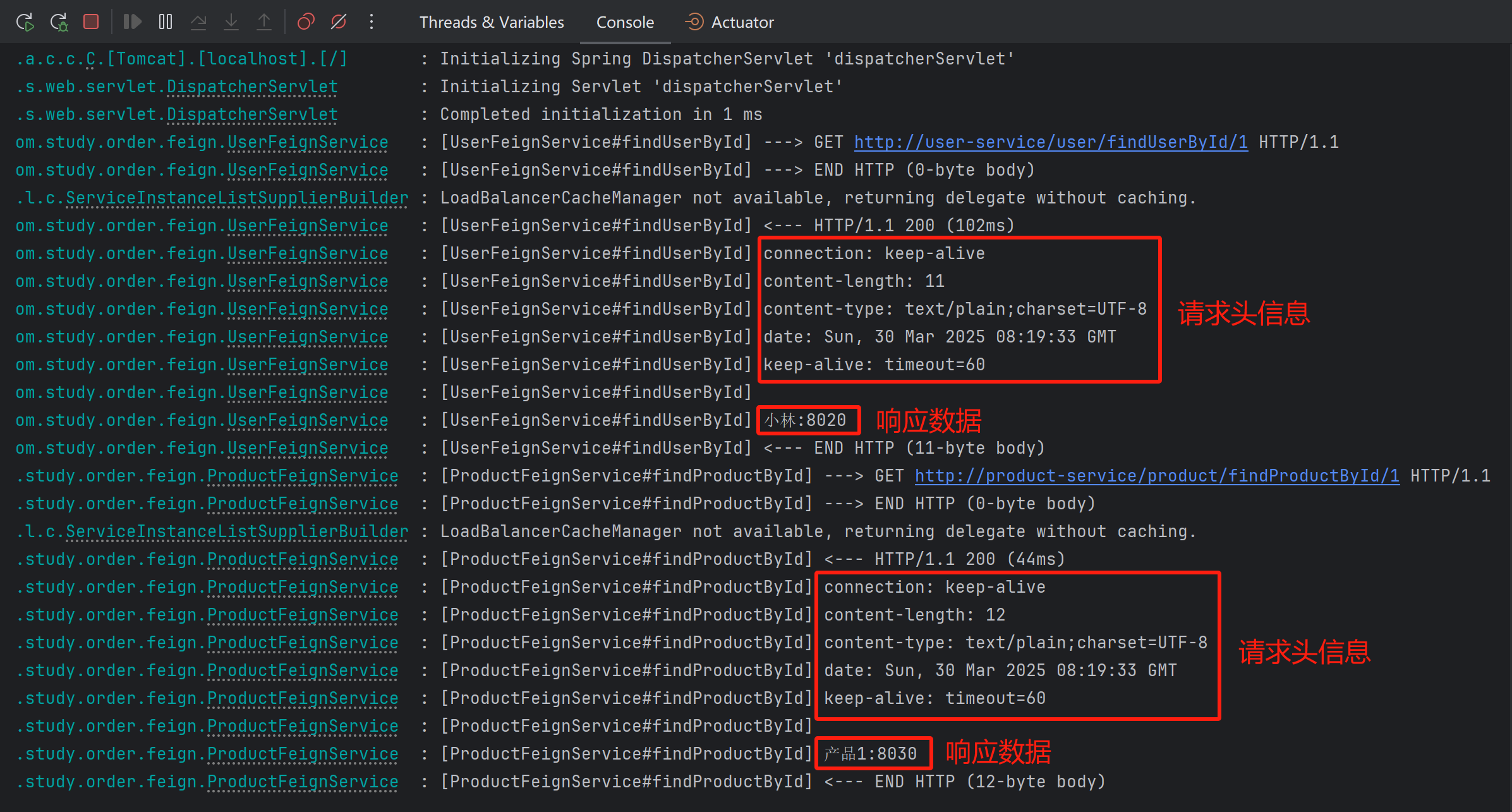Open the user-service findUserById URL link

1051,142
